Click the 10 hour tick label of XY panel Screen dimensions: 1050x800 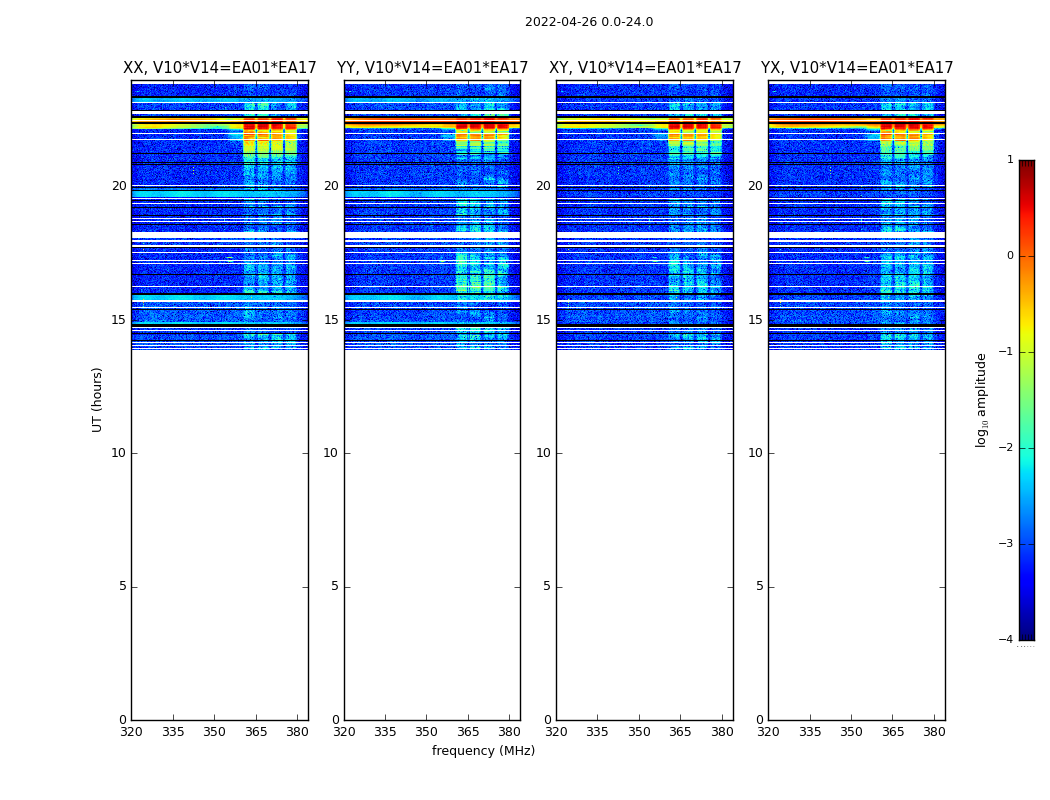[545, 453]
